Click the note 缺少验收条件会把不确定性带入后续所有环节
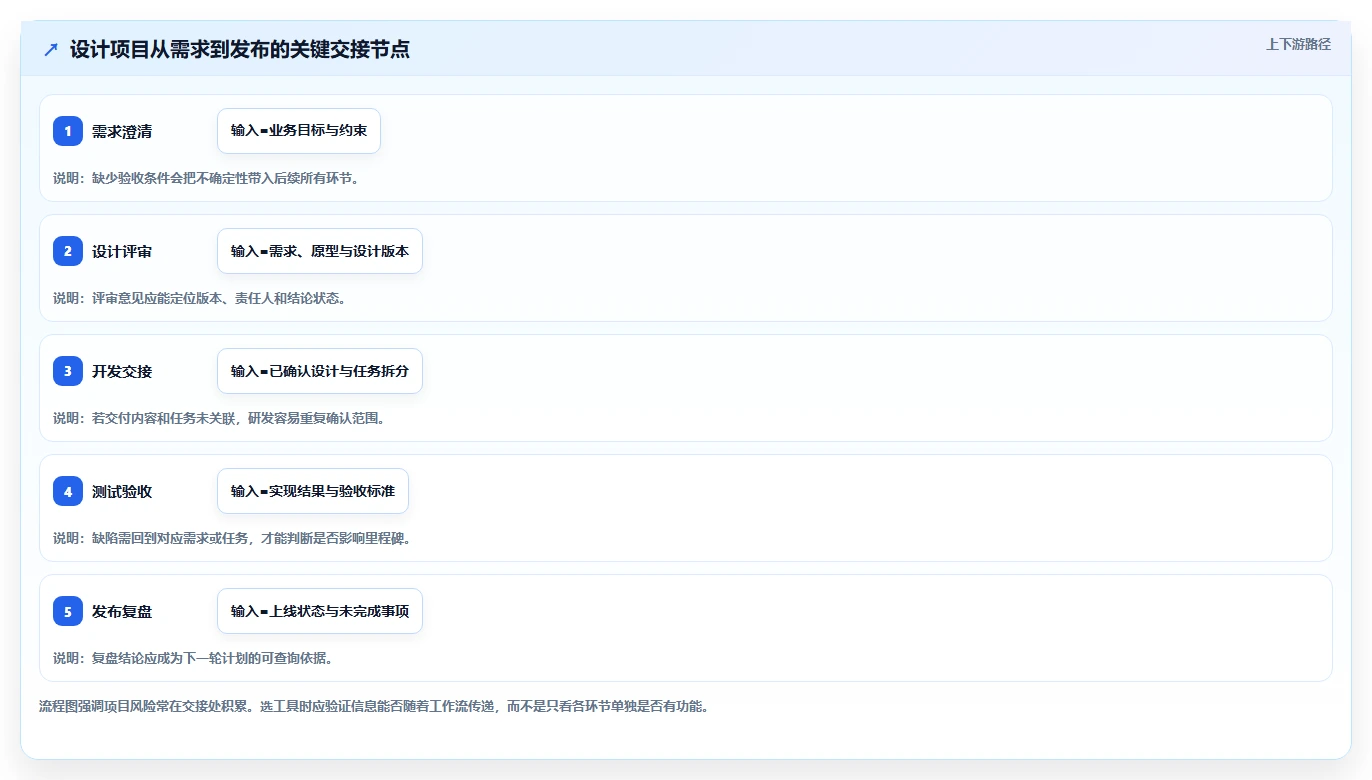The image size is (1372, 780). tap(225, 178)
